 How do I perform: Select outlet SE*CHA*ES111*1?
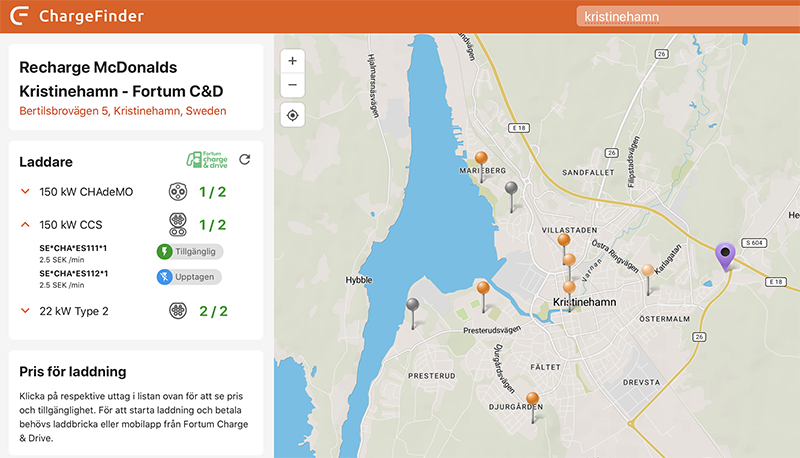click(x=73, y=248)
